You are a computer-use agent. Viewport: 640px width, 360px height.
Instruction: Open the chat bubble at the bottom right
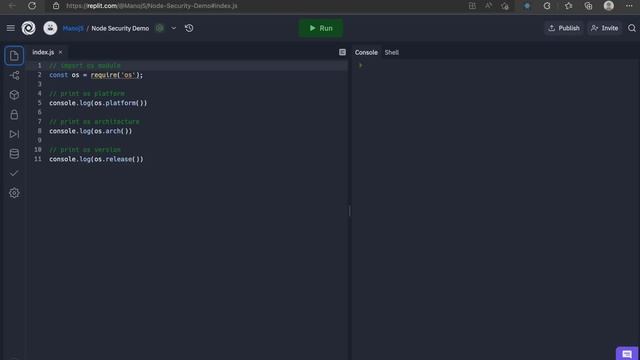tap(627, 354)
